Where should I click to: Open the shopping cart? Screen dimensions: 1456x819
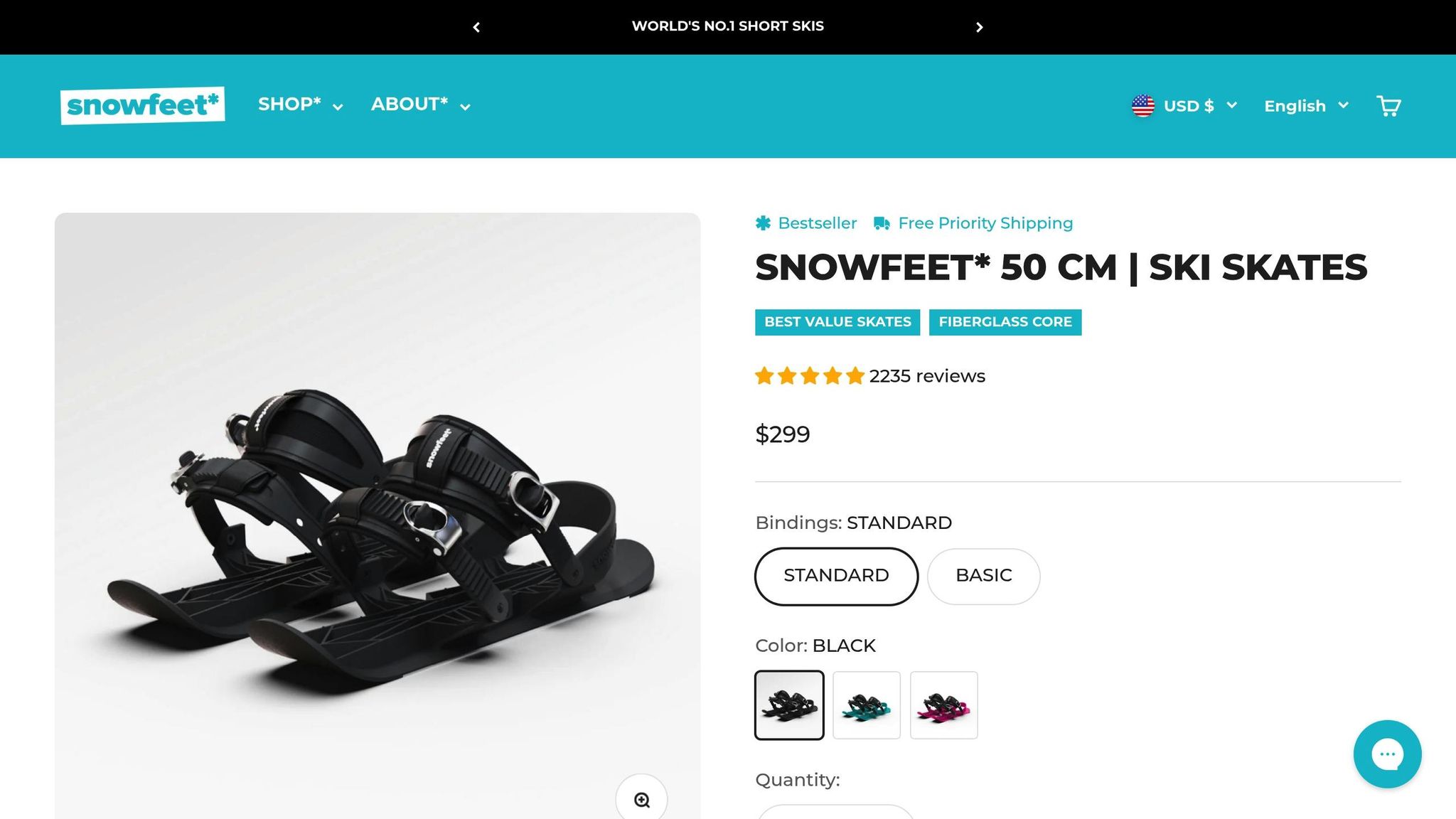click(1388, 105)
